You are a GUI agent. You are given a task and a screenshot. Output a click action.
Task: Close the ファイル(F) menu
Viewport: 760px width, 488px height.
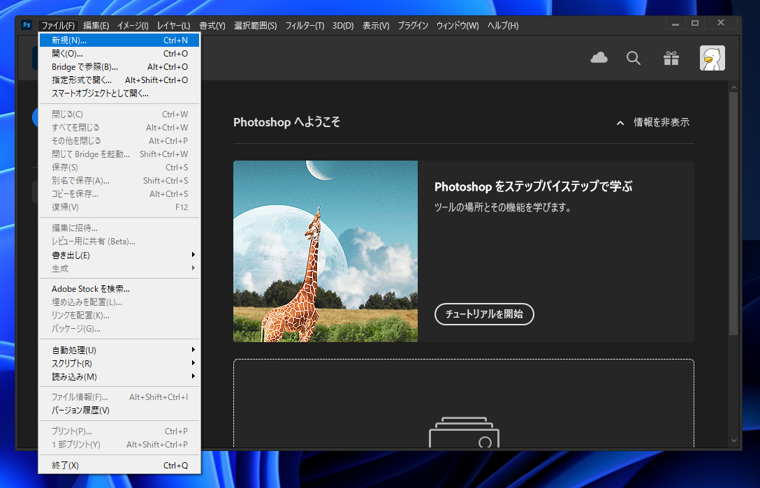coord(58,26)
